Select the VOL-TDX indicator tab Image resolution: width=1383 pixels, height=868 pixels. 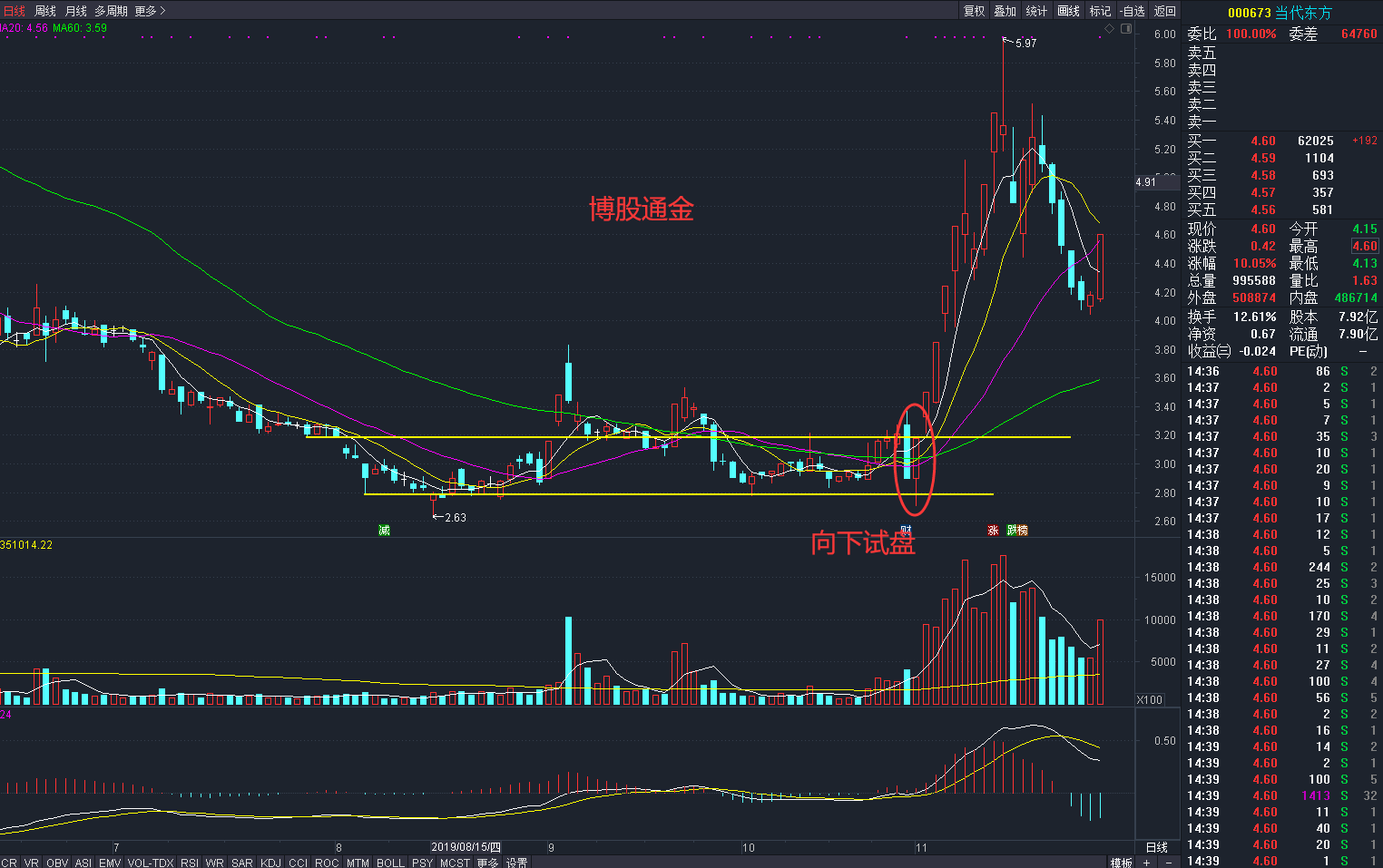151,863
